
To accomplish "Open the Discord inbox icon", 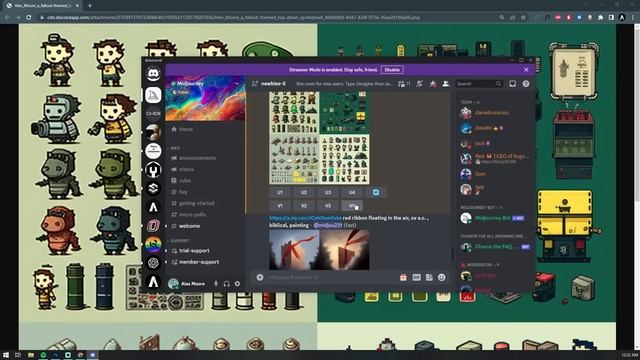I will point(512,84).
